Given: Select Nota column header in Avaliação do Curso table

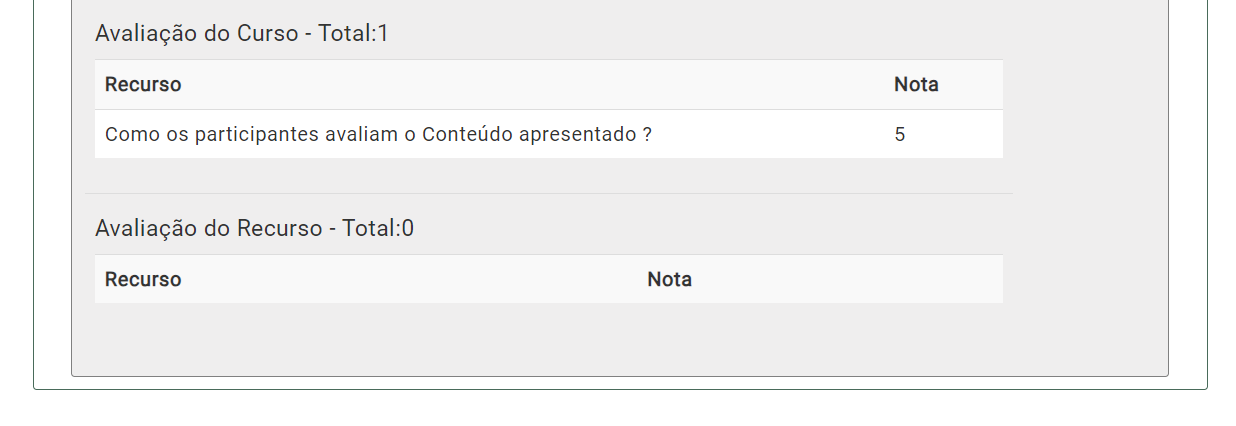Looking at the screenshot, I should tap(916, 85).
